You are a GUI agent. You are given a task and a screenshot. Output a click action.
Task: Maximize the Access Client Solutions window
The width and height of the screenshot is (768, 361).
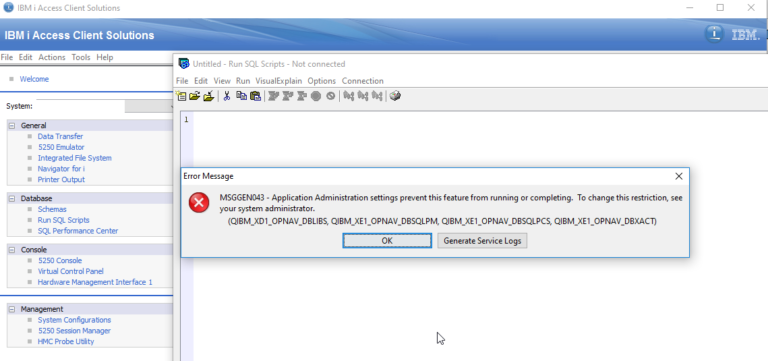coord(720,7)
